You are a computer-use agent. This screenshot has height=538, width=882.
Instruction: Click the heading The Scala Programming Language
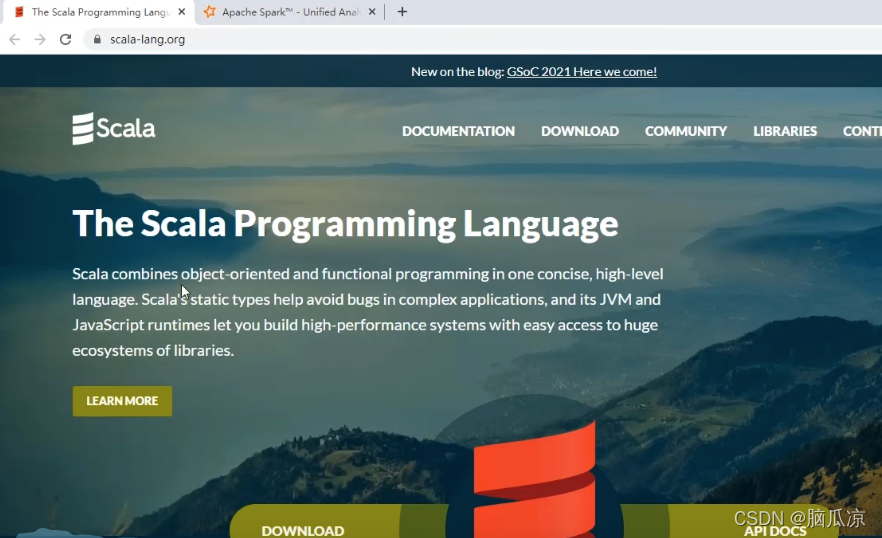click(x=345, y=224)
